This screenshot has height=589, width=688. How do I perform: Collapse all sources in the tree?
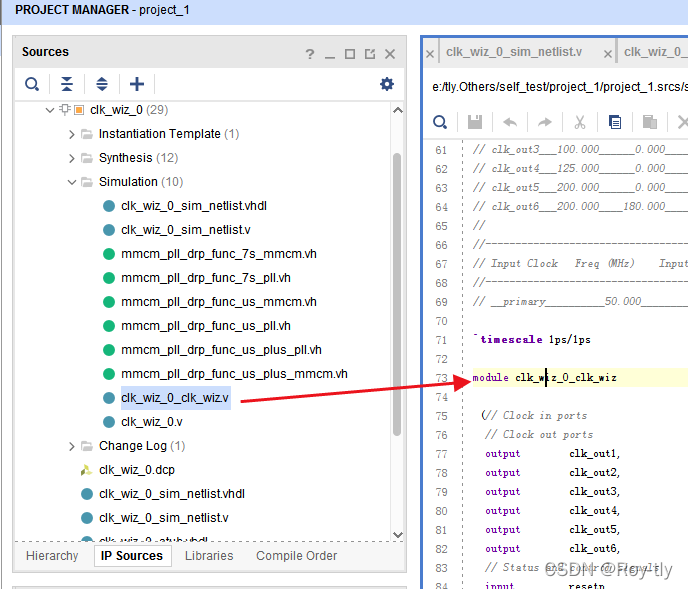[67, 84]
